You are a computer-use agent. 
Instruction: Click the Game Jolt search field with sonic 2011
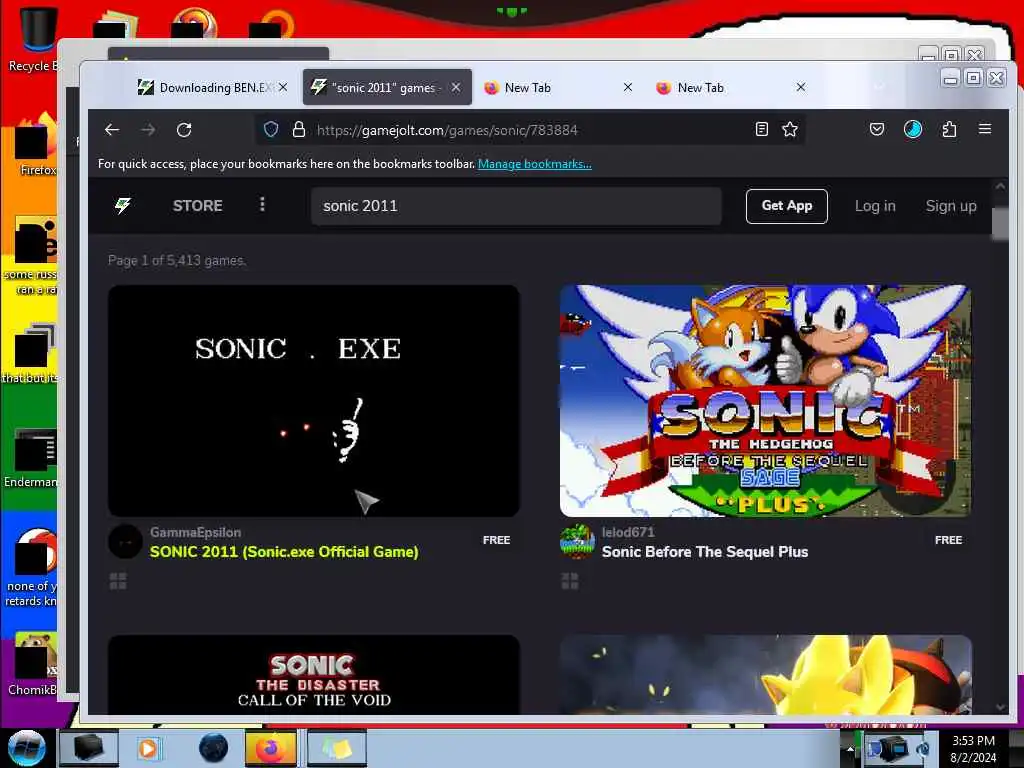(x=516, y=206)
